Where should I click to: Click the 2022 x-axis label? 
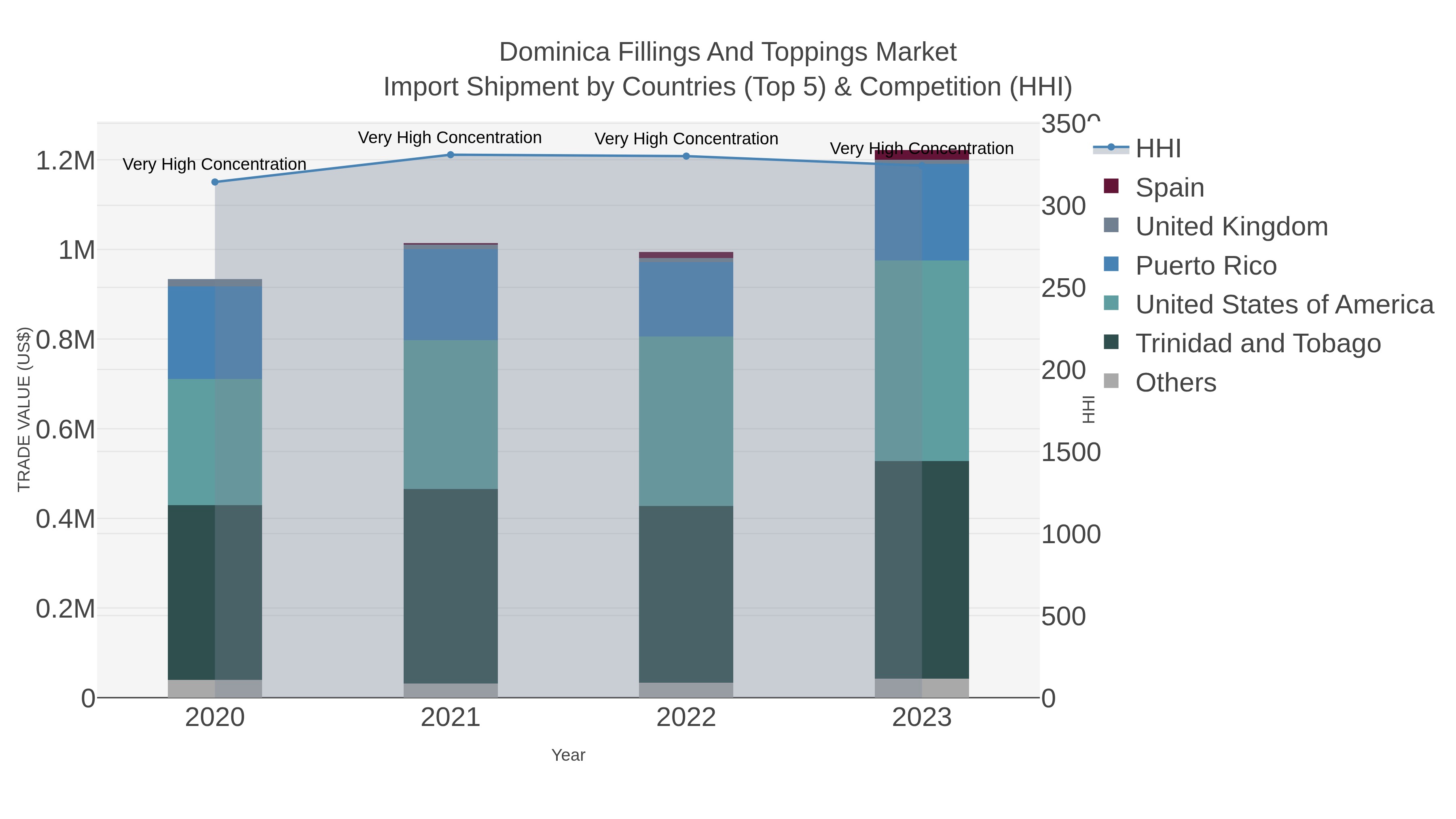686,718
